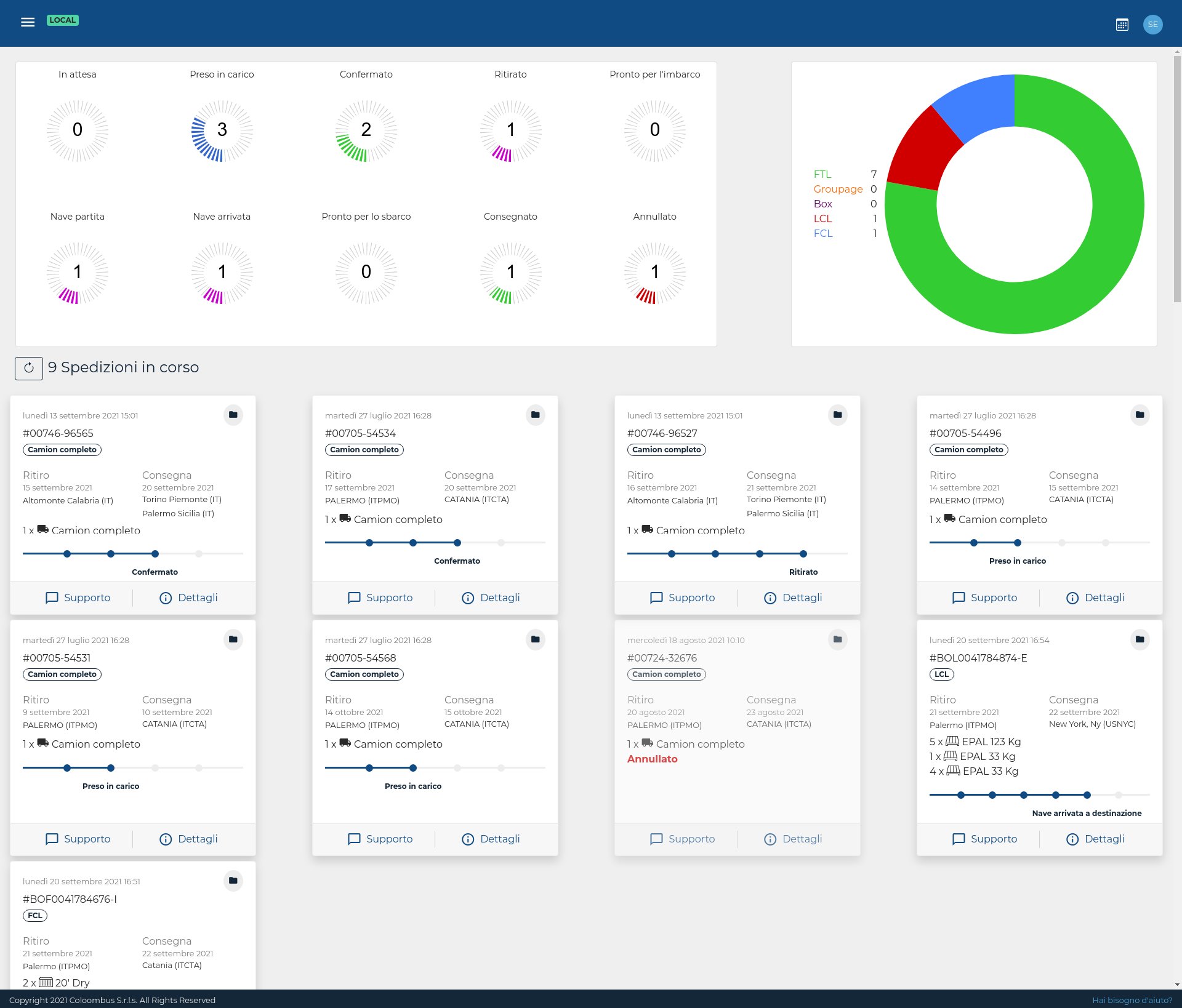
Task: Click the Dettagli info icon for #00705-54496
Action: pos(1073,598)
